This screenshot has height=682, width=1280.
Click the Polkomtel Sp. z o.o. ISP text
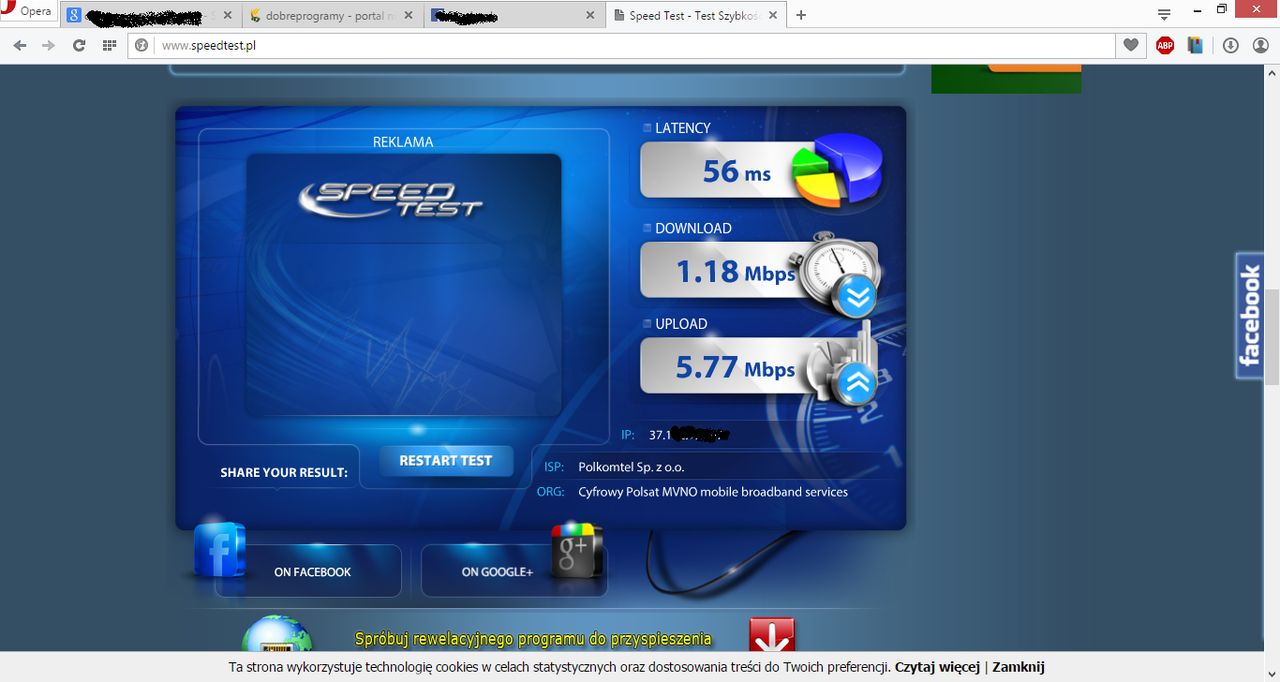pos(631,467)
